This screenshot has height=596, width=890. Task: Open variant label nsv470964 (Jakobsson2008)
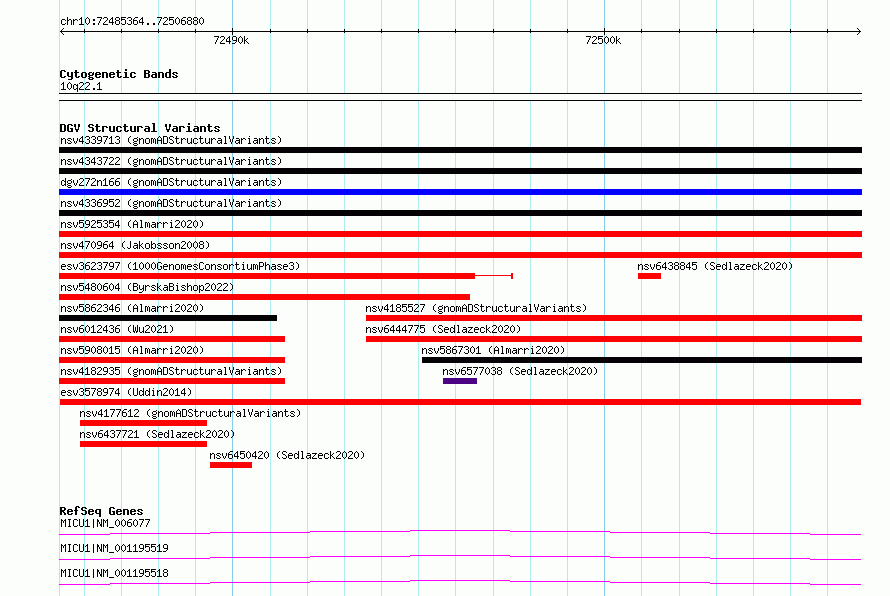[x=135, y=245]
